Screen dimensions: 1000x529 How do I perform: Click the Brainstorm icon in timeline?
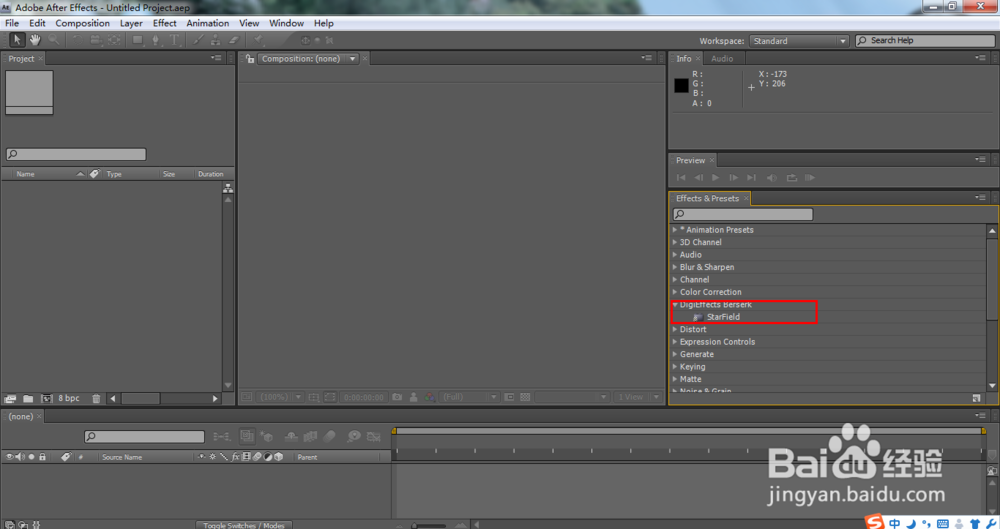[353, 436]
